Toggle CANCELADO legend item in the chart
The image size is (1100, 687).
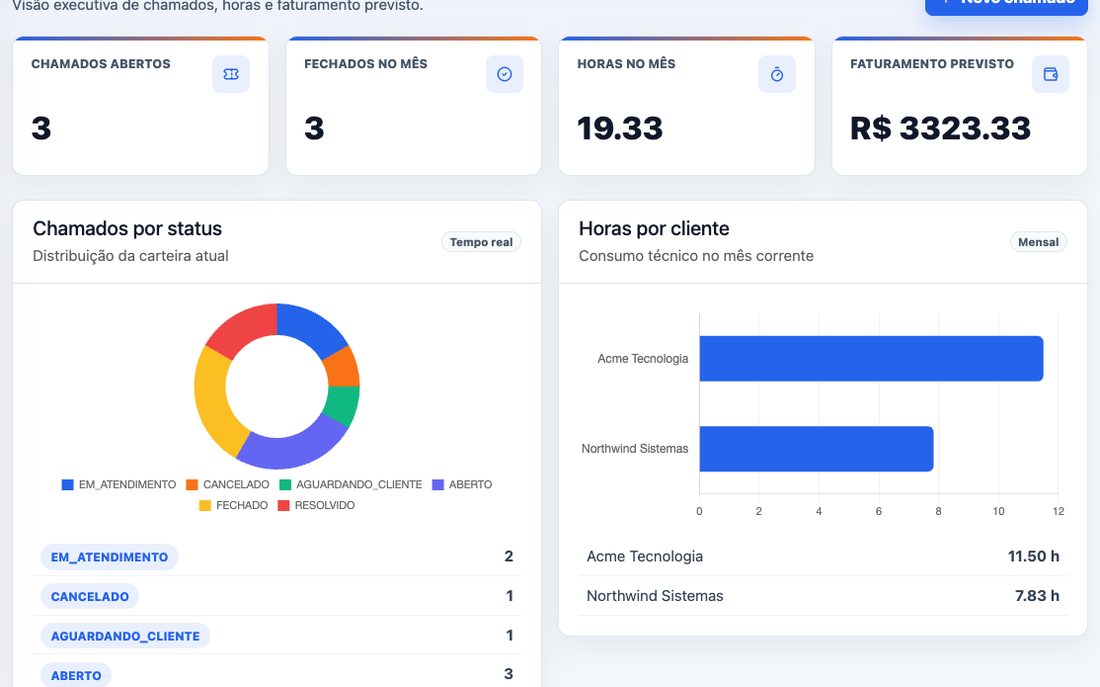(x=227, y=484)
